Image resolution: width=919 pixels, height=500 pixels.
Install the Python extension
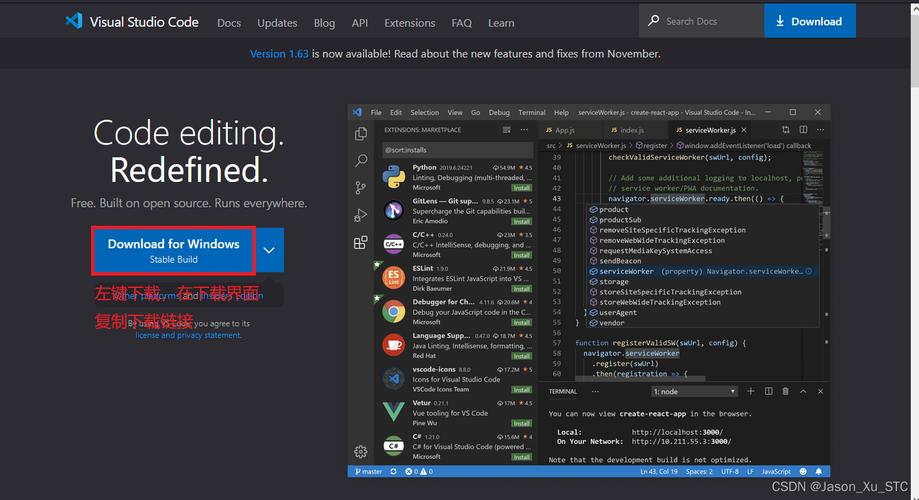tap(522, 188)
